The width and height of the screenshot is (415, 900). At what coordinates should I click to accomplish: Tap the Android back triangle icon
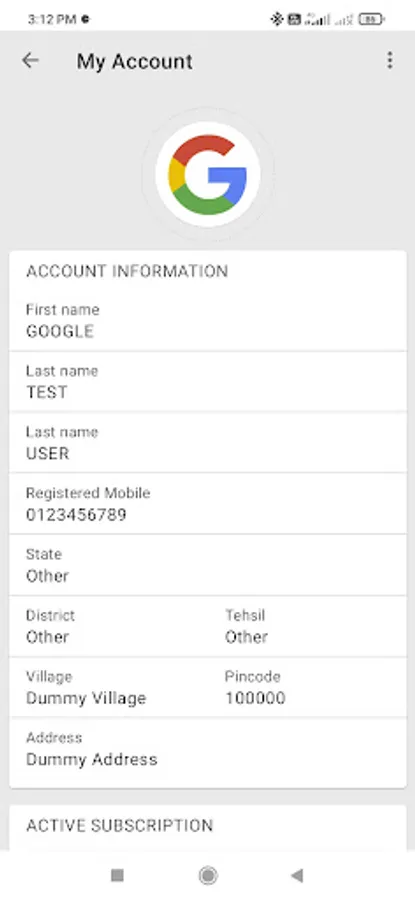(x=297, y=875)
